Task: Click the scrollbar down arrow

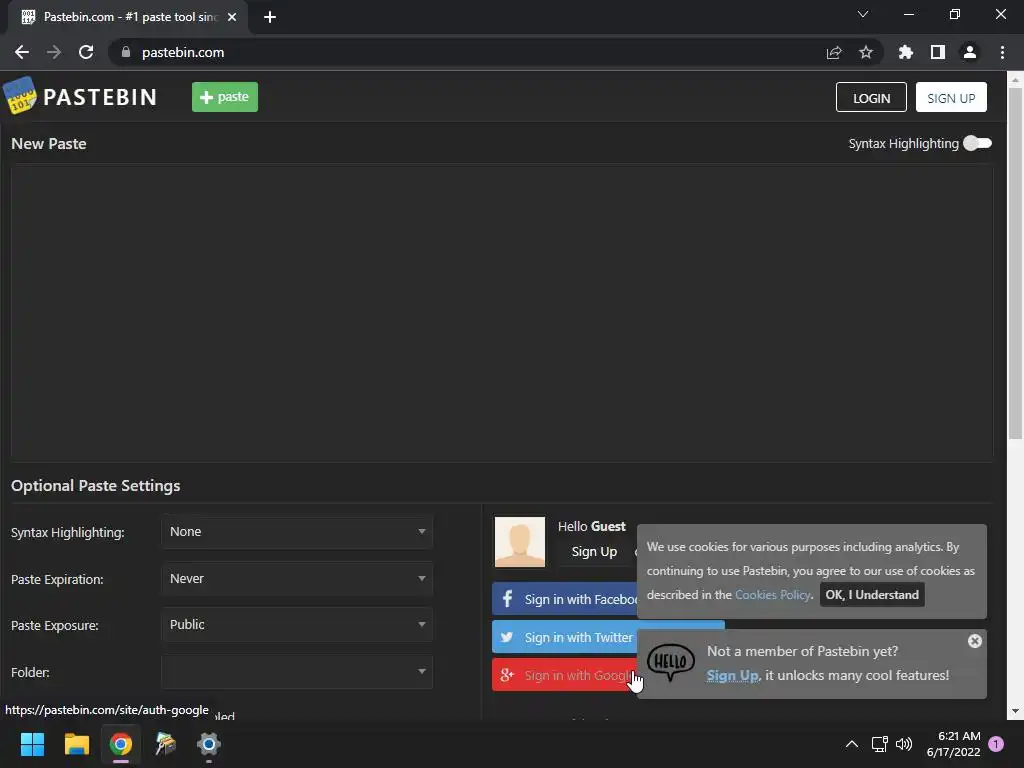Action: (1015, 711)
